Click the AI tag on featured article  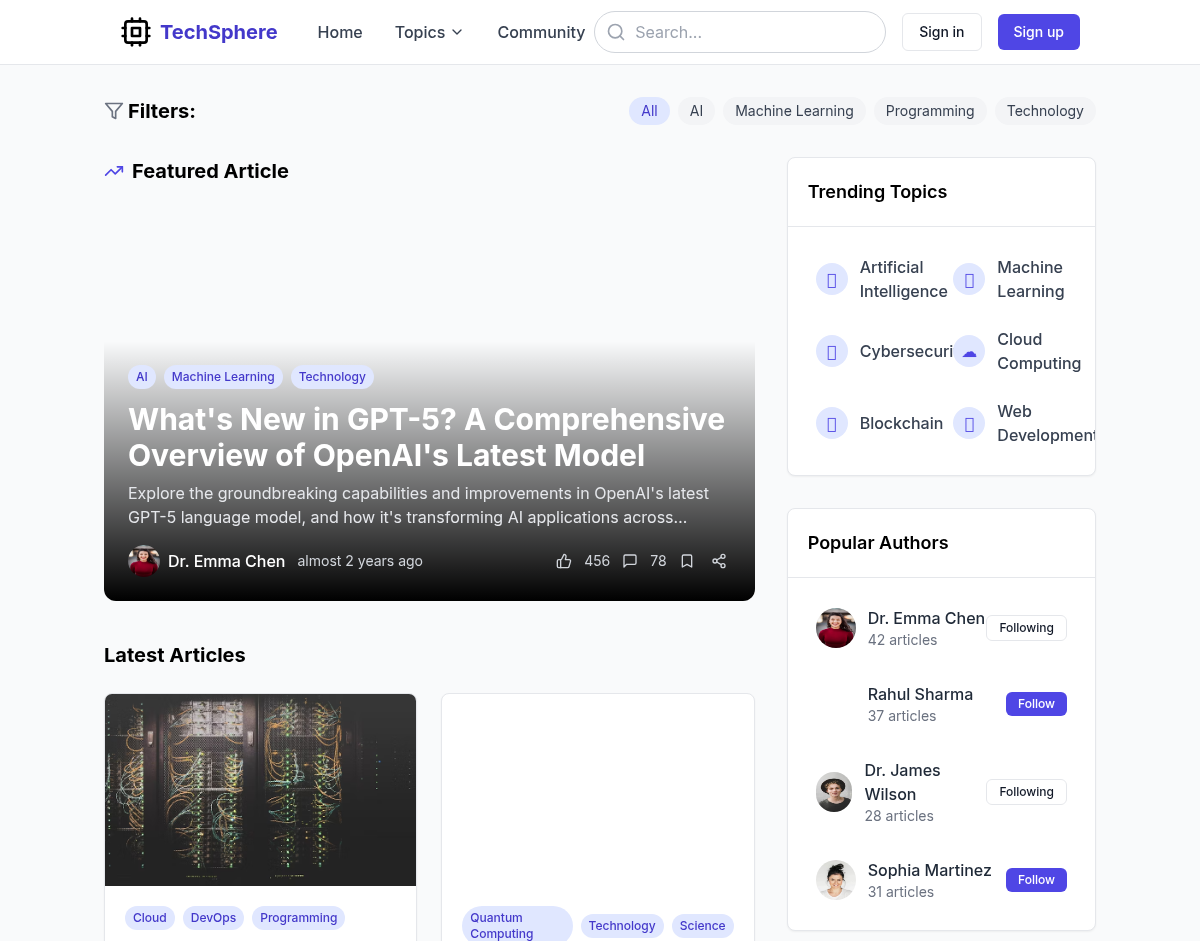tap(142, 377)
